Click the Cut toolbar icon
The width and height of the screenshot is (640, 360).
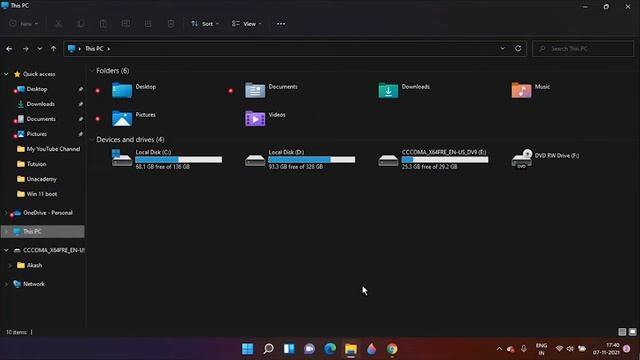58,24
